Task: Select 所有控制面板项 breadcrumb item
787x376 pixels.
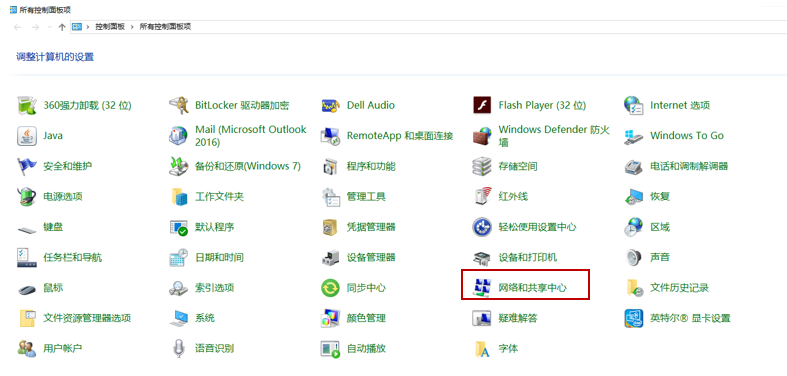Action: pyautogui.click(x=165, y=27)
